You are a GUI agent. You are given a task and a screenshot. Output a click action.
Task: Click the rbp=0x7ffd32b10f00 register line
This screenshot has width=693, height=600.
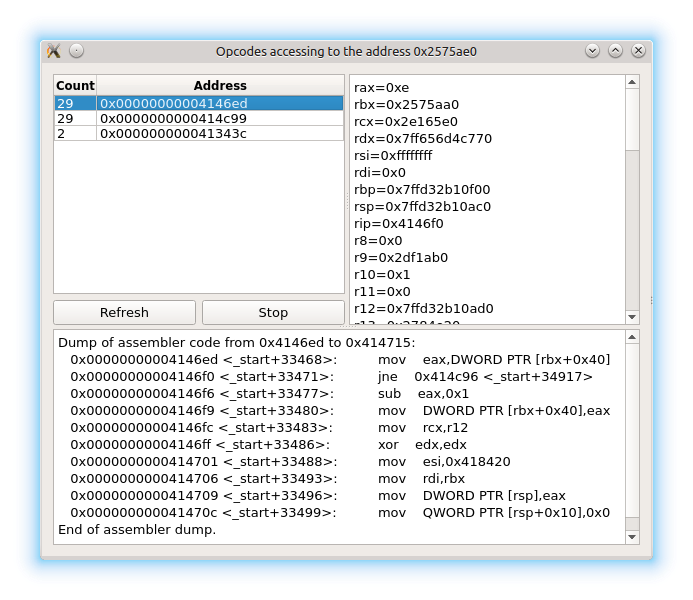pos(422,190)
